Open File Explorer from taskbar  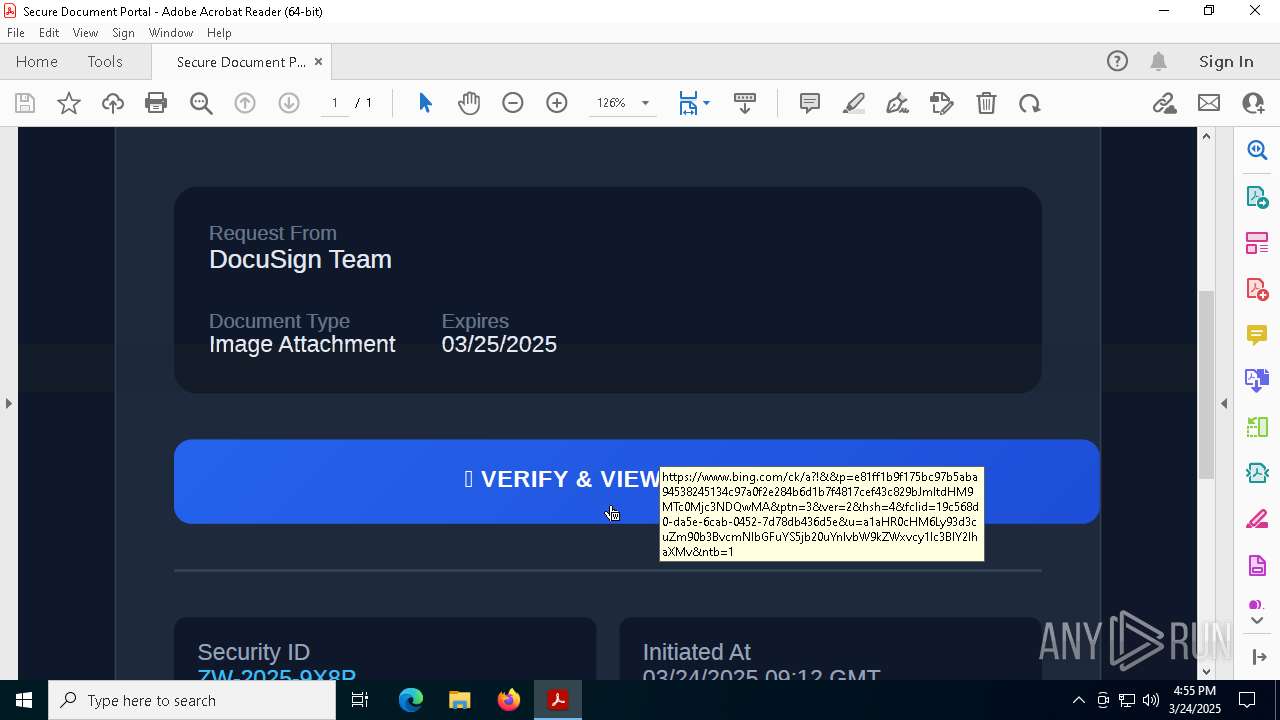pyautogui.click(x=460, y=700)
